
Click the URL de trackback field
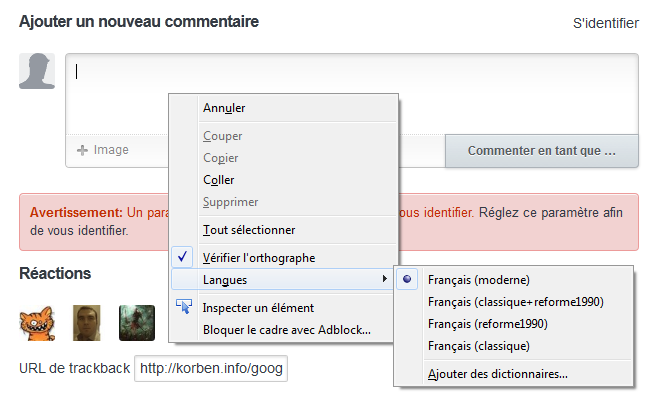pos(211,369)
